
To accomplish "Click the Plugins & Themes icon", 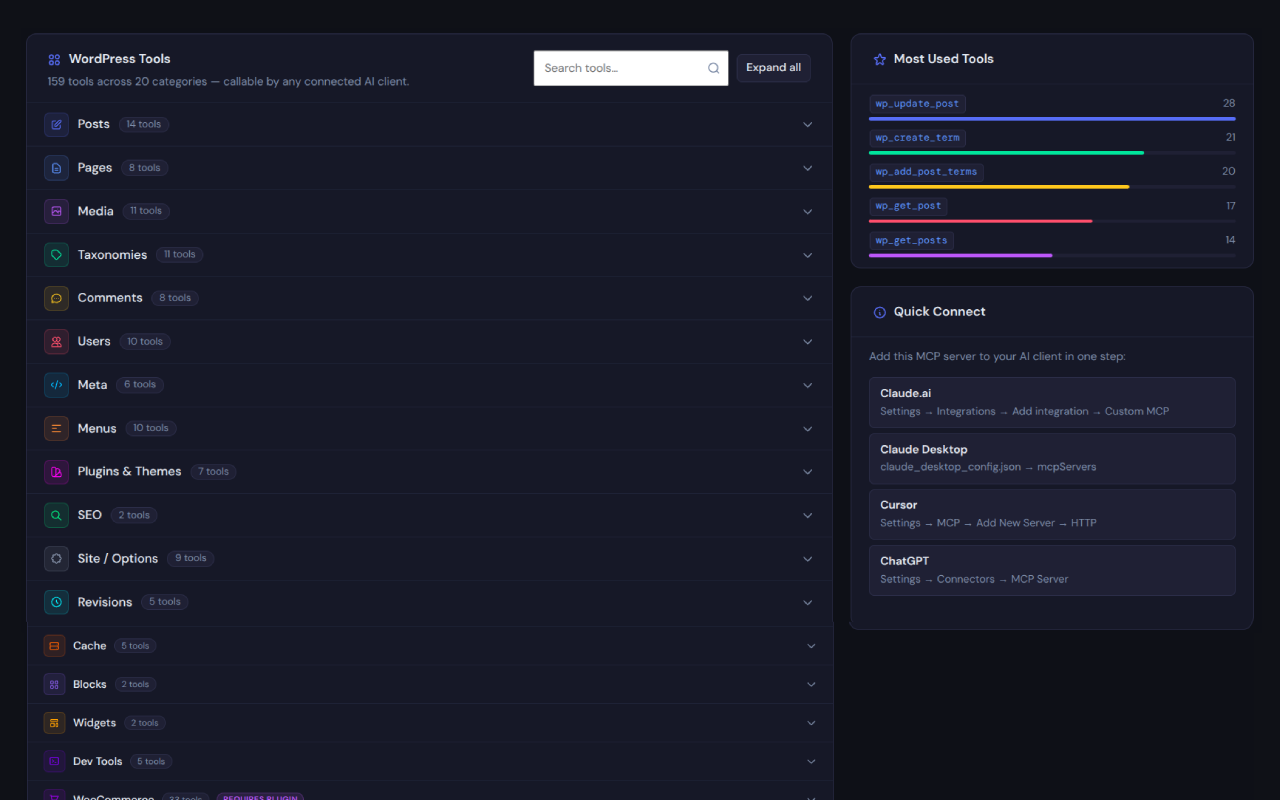I will (56, 472).
